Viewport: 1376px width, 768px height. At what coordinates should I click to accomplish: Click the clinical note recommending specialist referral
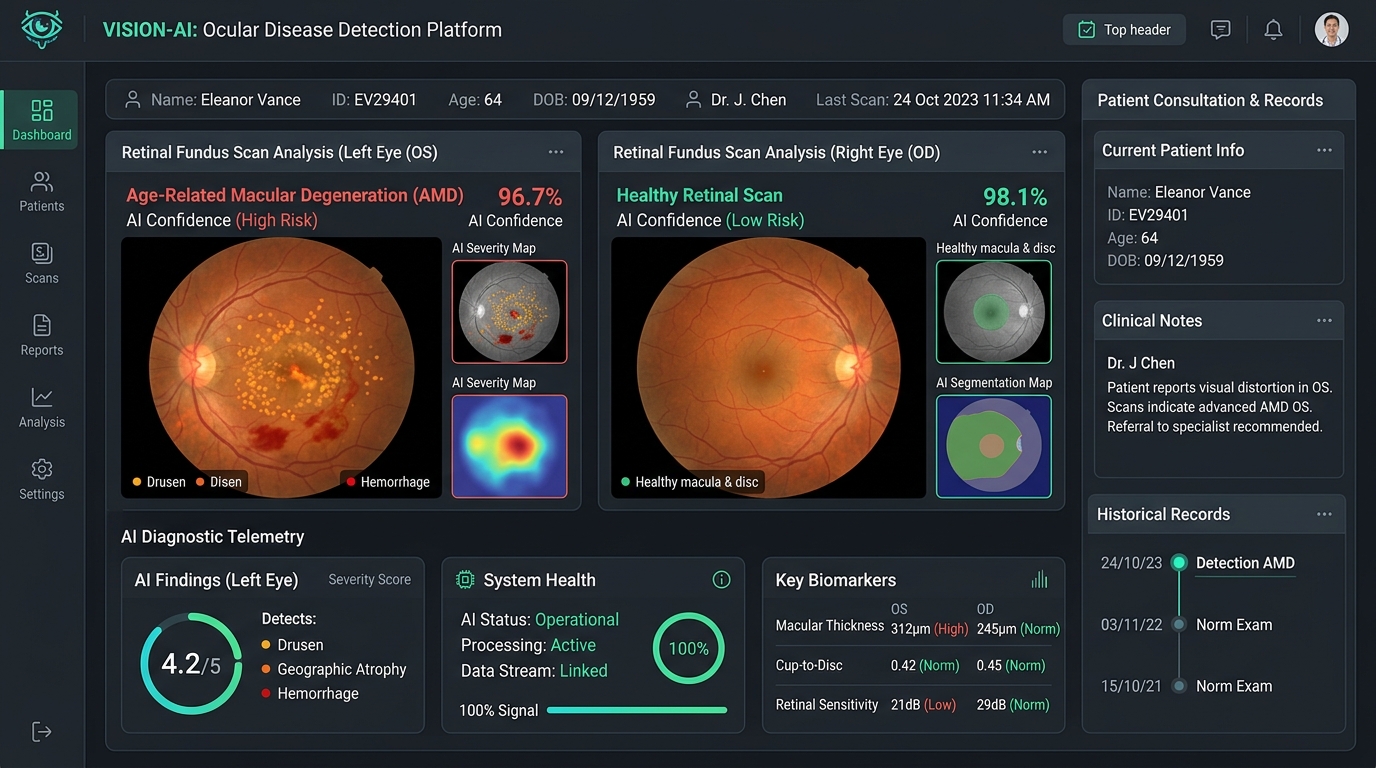[1215, 426]
